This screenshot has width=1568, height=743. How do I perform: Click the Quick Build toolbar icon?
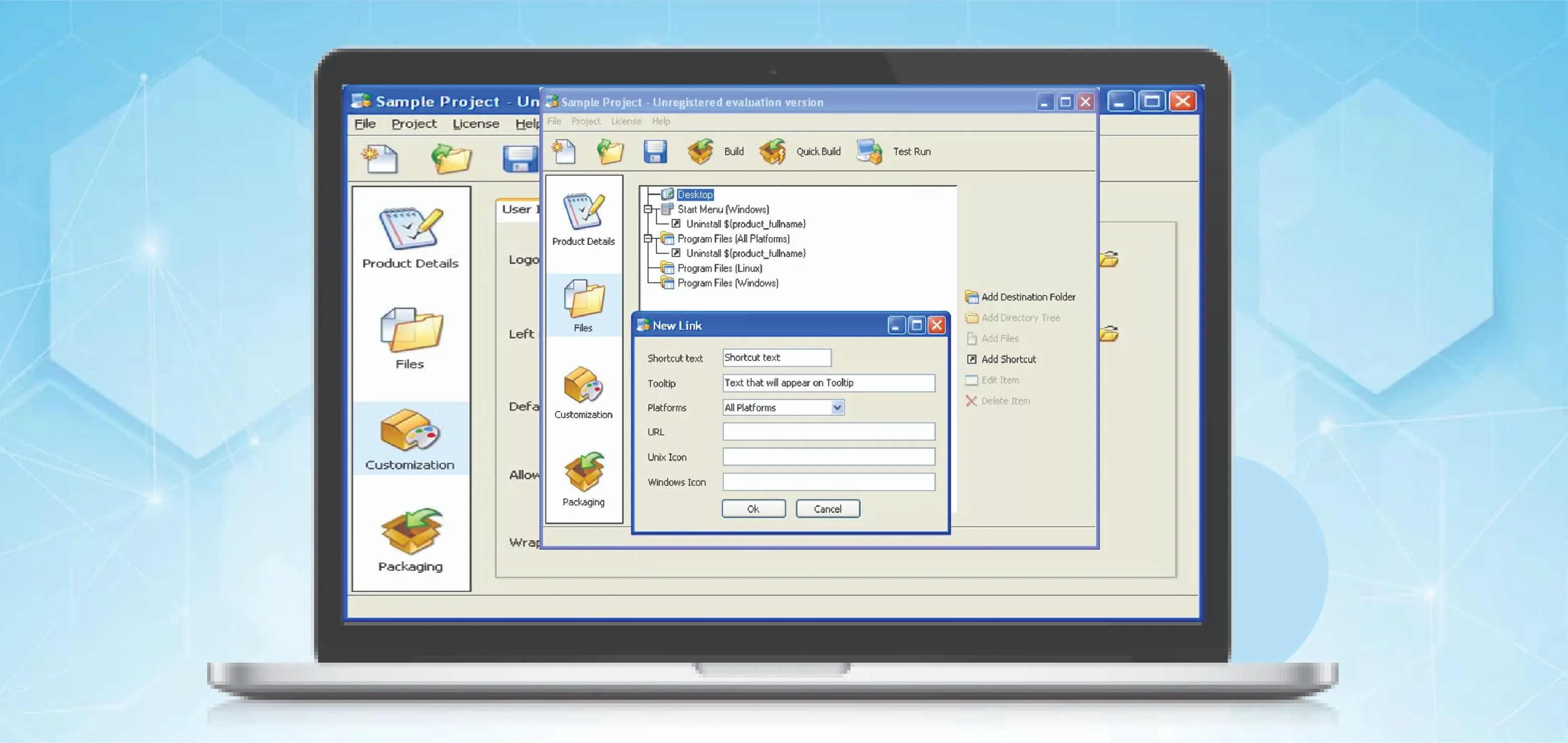772,152
